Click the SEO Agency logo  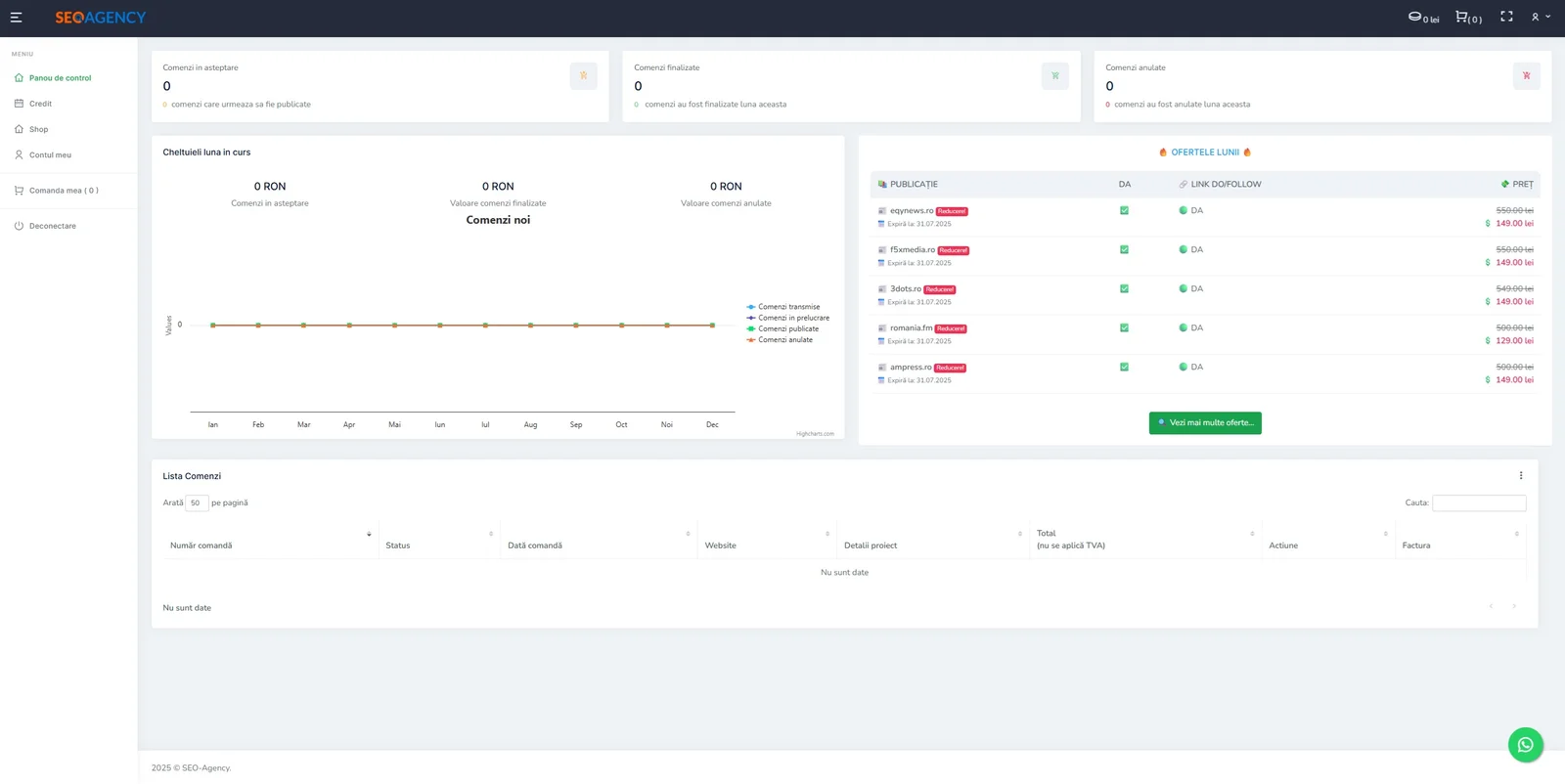100,18
